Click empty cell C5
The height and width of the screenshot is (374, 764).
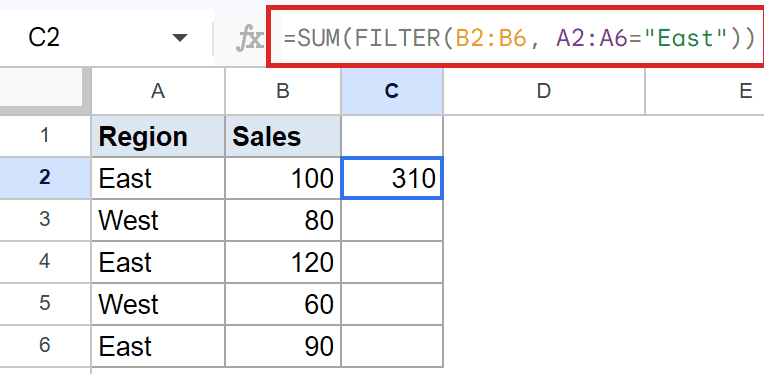coord(392,303)
